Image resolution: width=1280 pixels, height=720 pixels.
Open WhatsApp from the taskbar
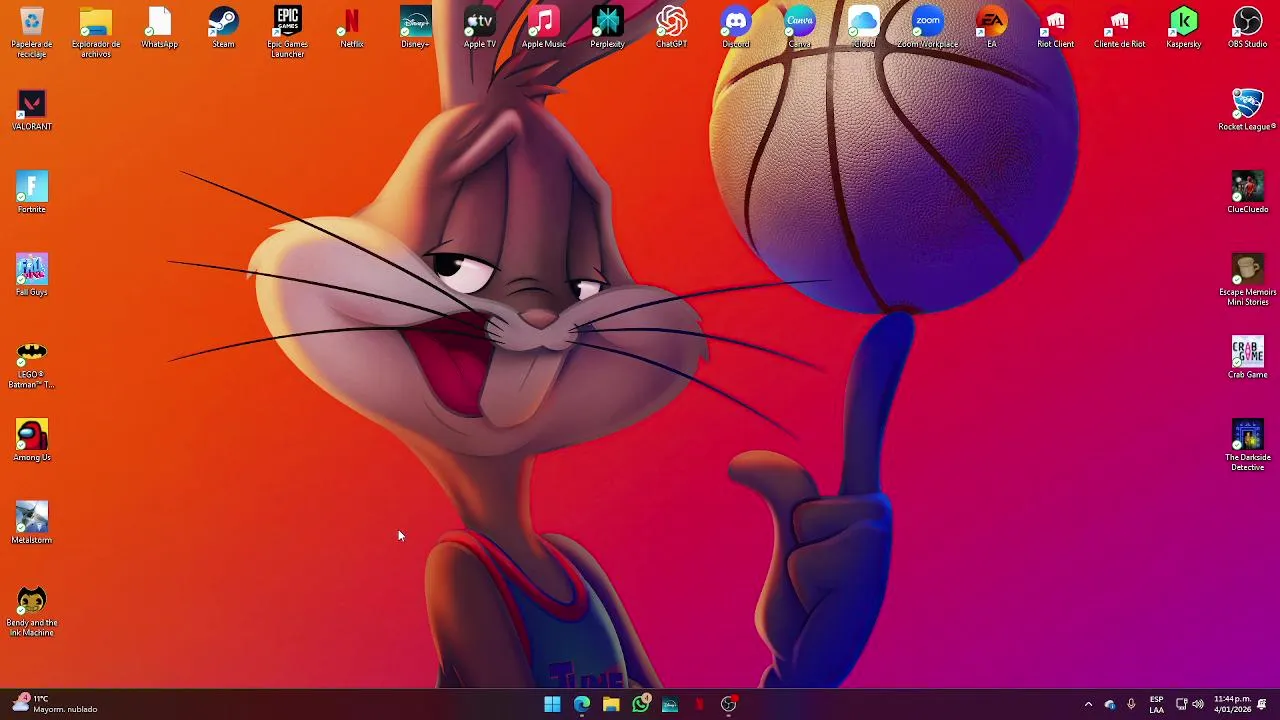[x=640, y=705]
